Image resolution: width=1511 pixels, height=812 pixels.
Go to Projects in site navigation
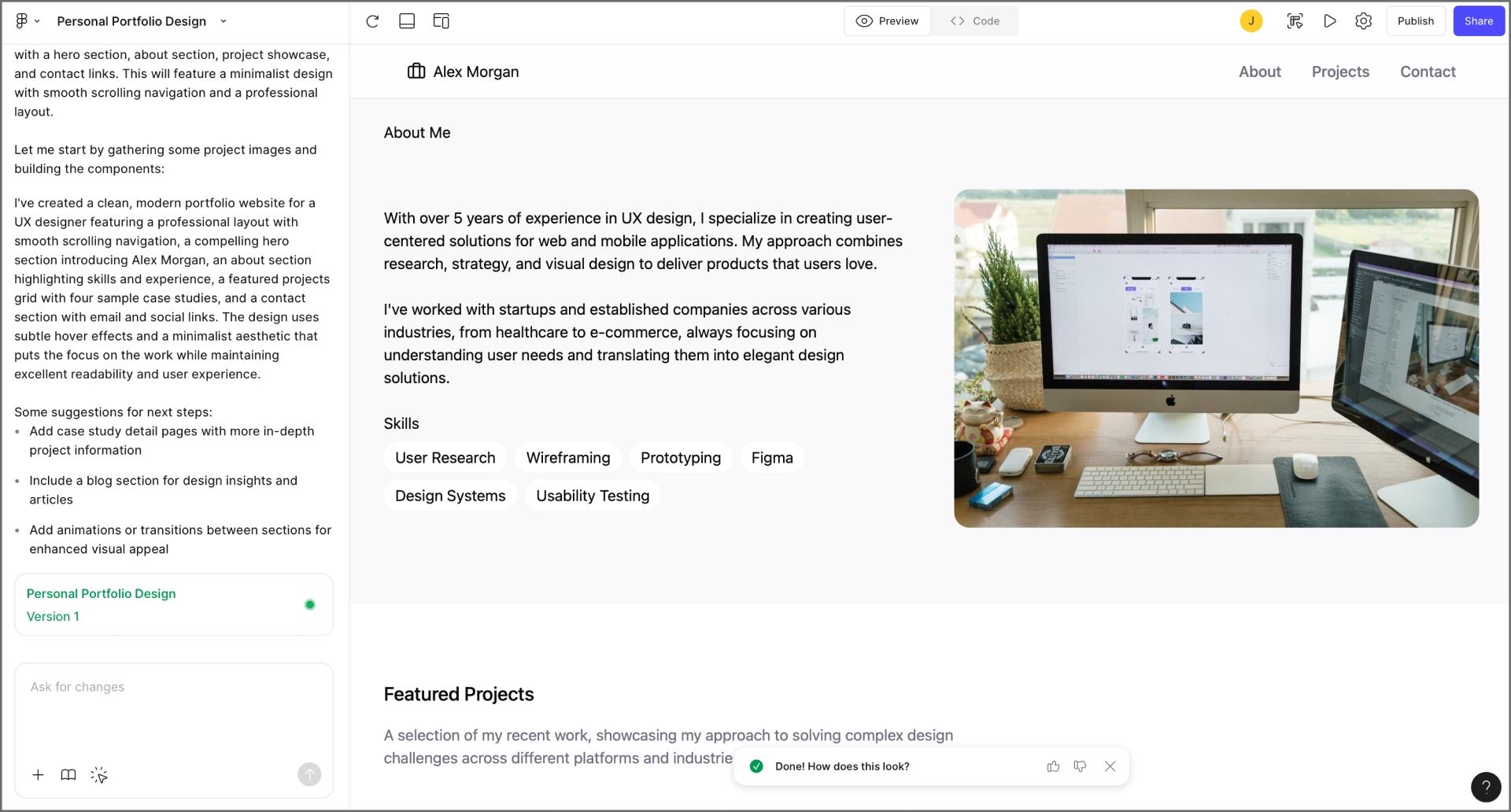(1339, 72)
